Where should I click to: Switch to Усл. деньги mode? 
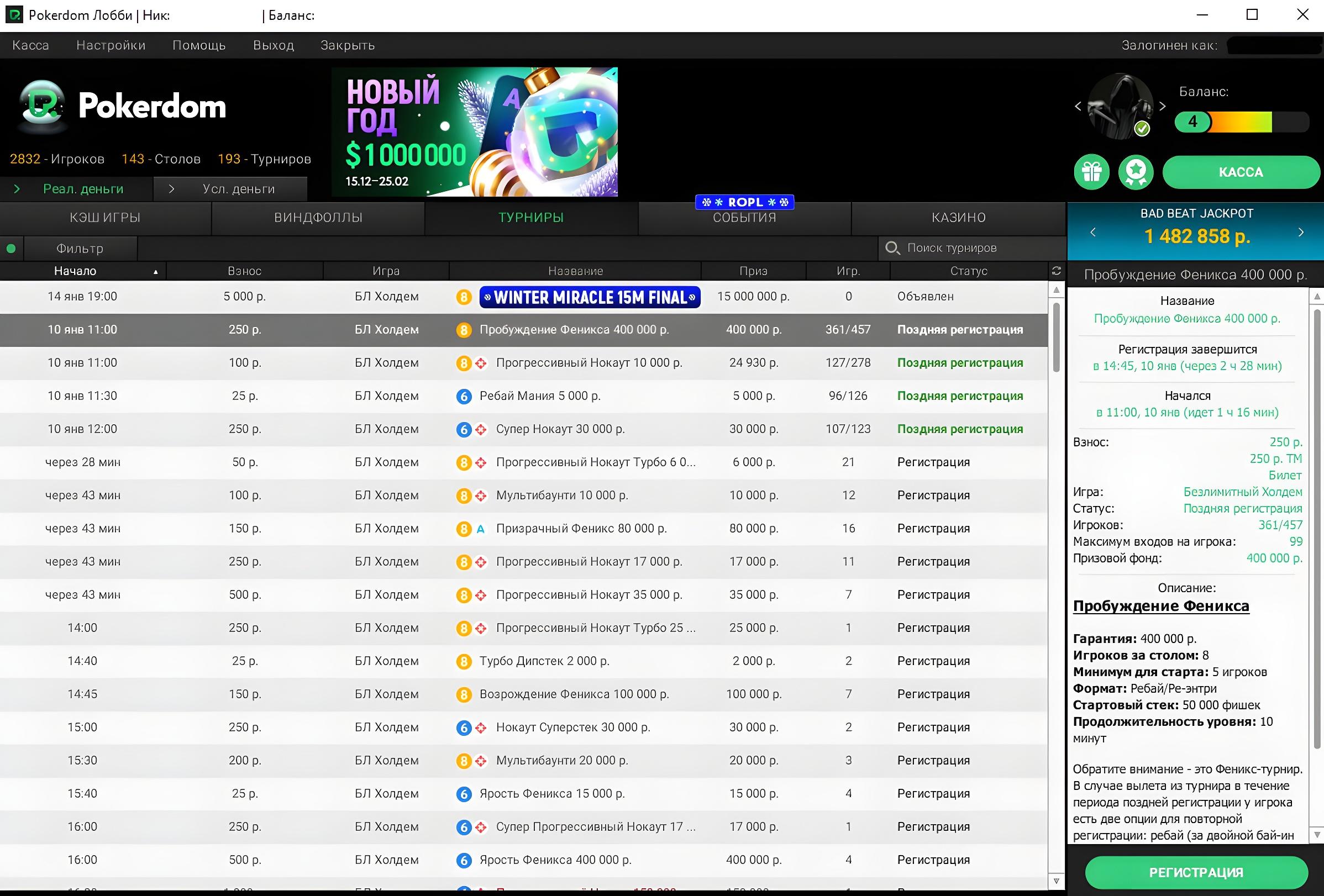click(230, 188)
